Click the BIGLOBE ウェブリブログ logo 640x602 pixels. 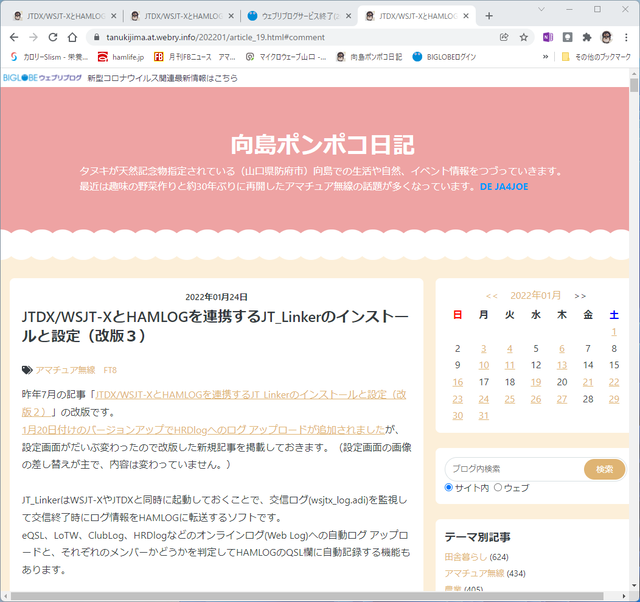42,78
